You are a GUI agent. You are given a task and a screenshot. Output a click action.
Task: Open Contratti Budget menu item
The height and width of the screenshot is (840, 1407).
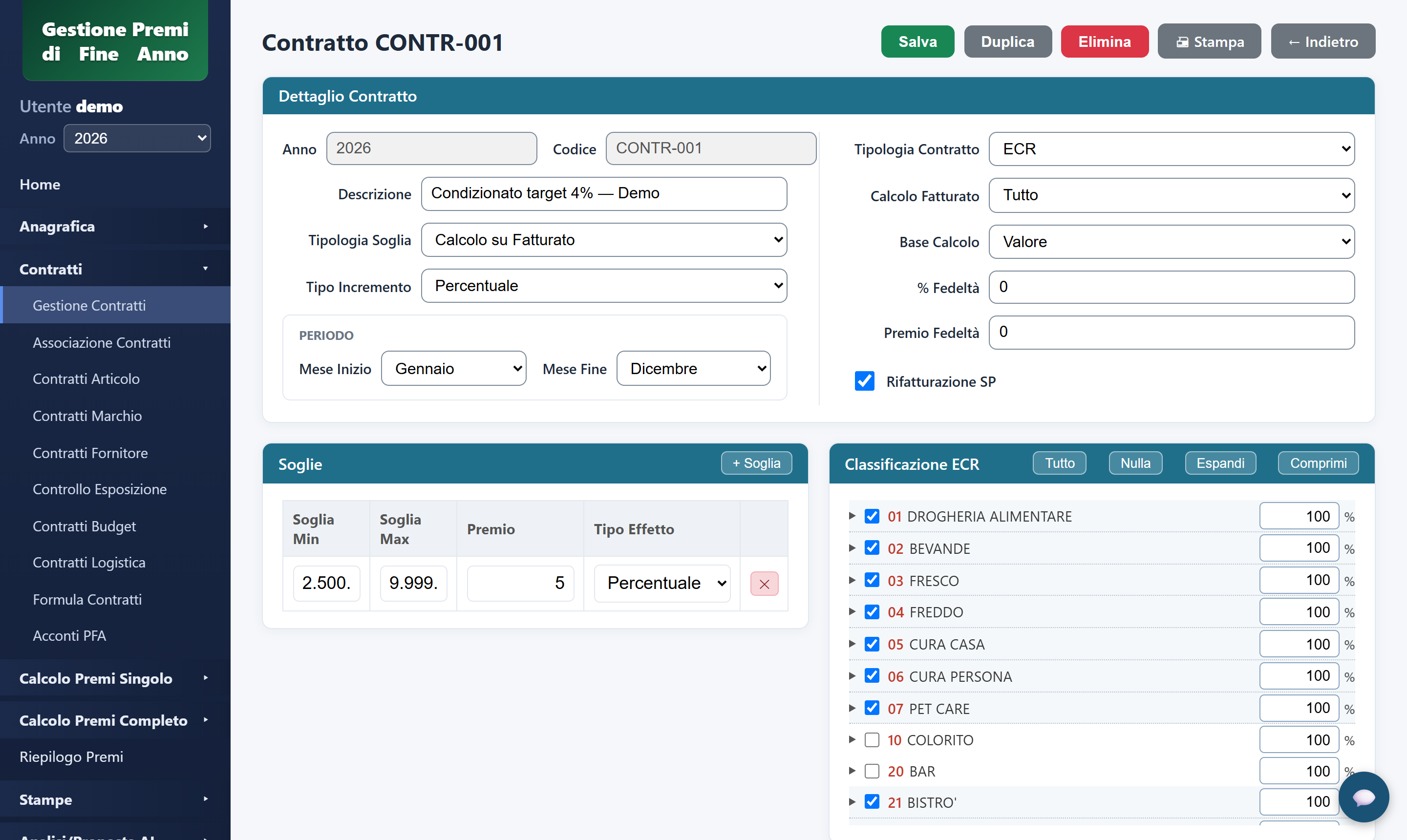pos(115,526)
